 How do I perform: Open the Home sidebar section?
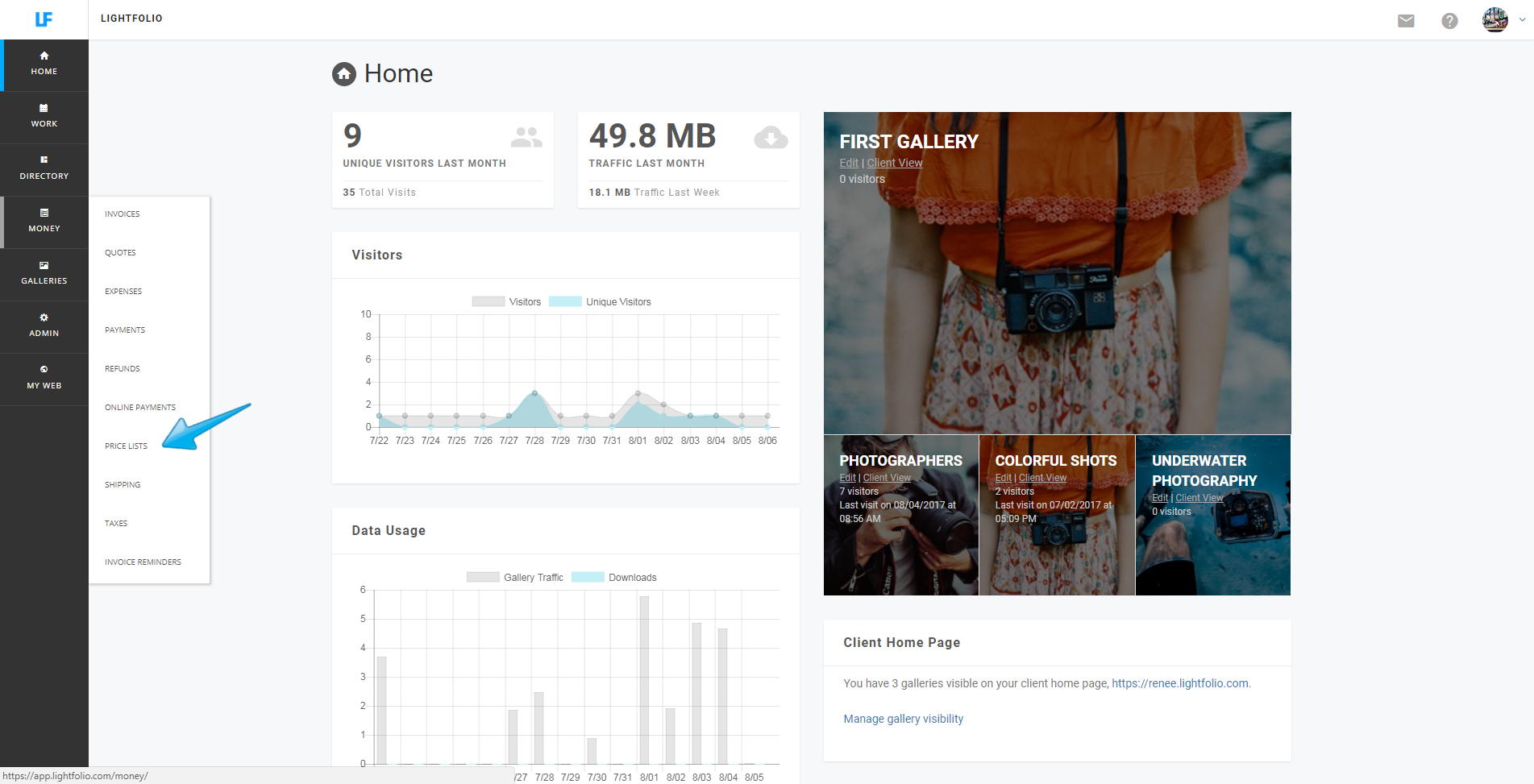click(44, 64)
